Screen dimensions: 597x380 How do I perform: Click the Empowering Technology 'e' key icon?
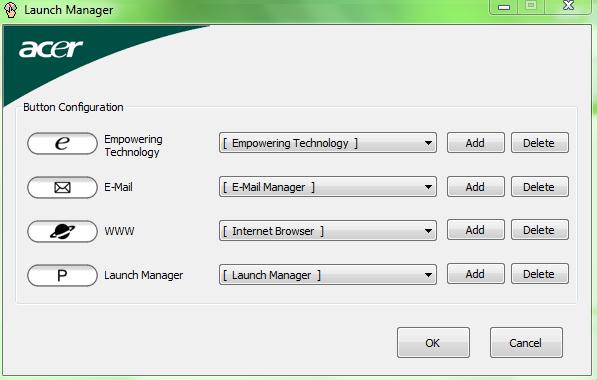(62, 144)
